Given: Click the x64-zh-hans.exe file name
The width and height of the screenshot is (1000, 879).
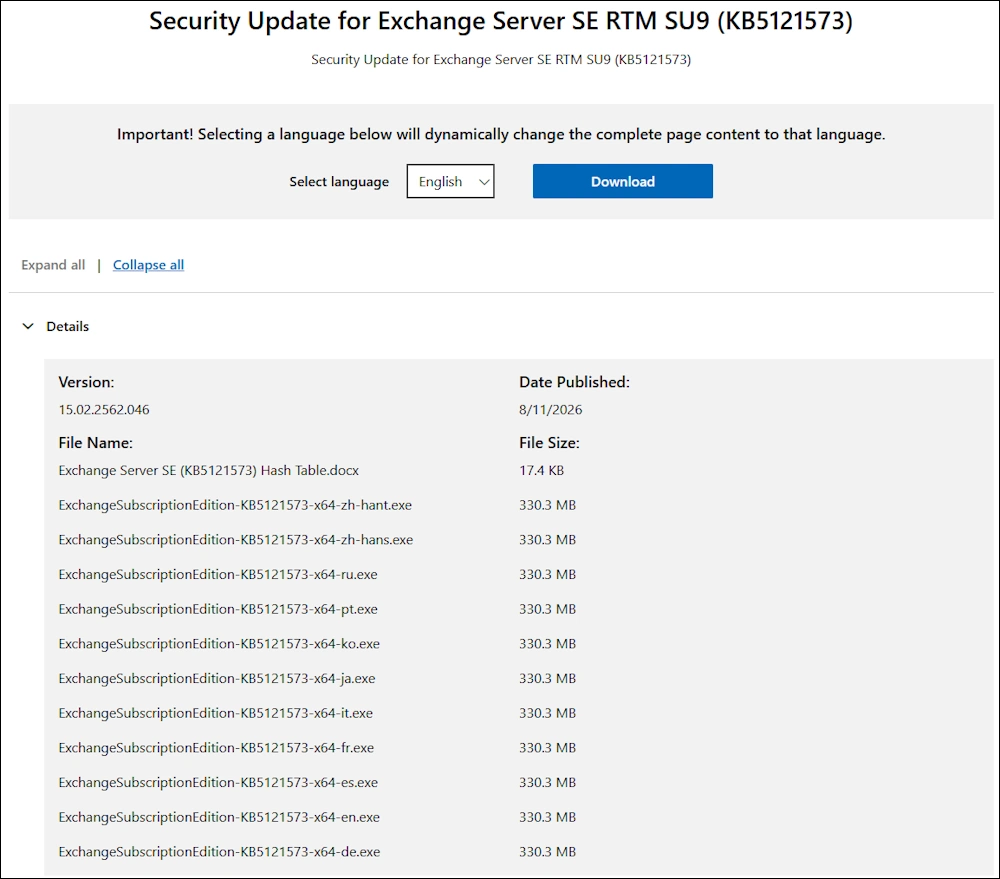Looking at the screenshot, I should (x=236, y=540).
